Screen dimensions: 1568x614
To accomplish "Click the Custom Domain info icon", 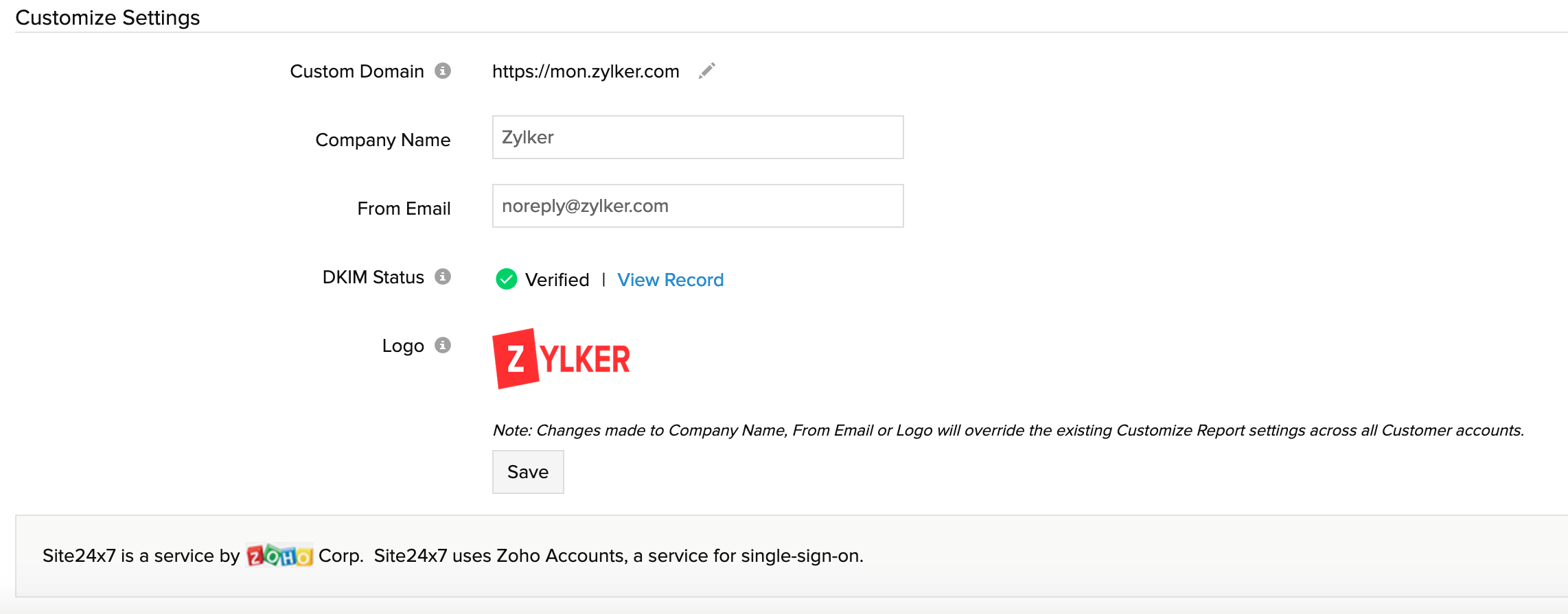I will (x=443, y=71).
